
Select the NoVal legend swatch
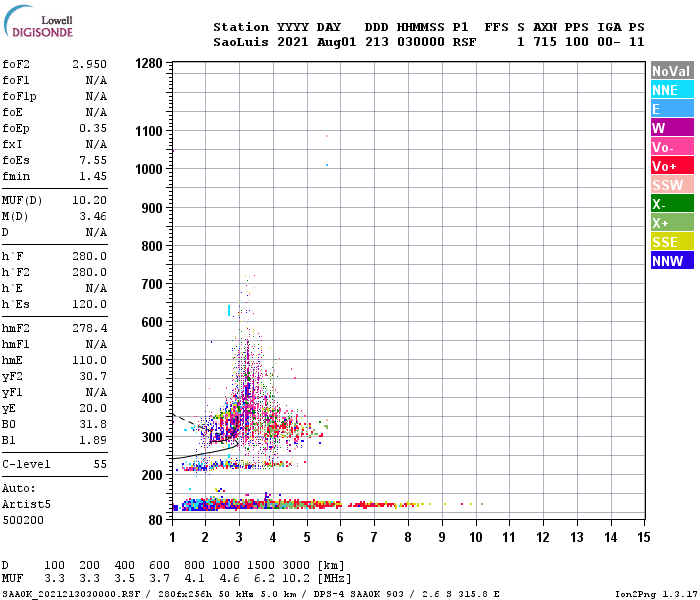coord(672,71)
